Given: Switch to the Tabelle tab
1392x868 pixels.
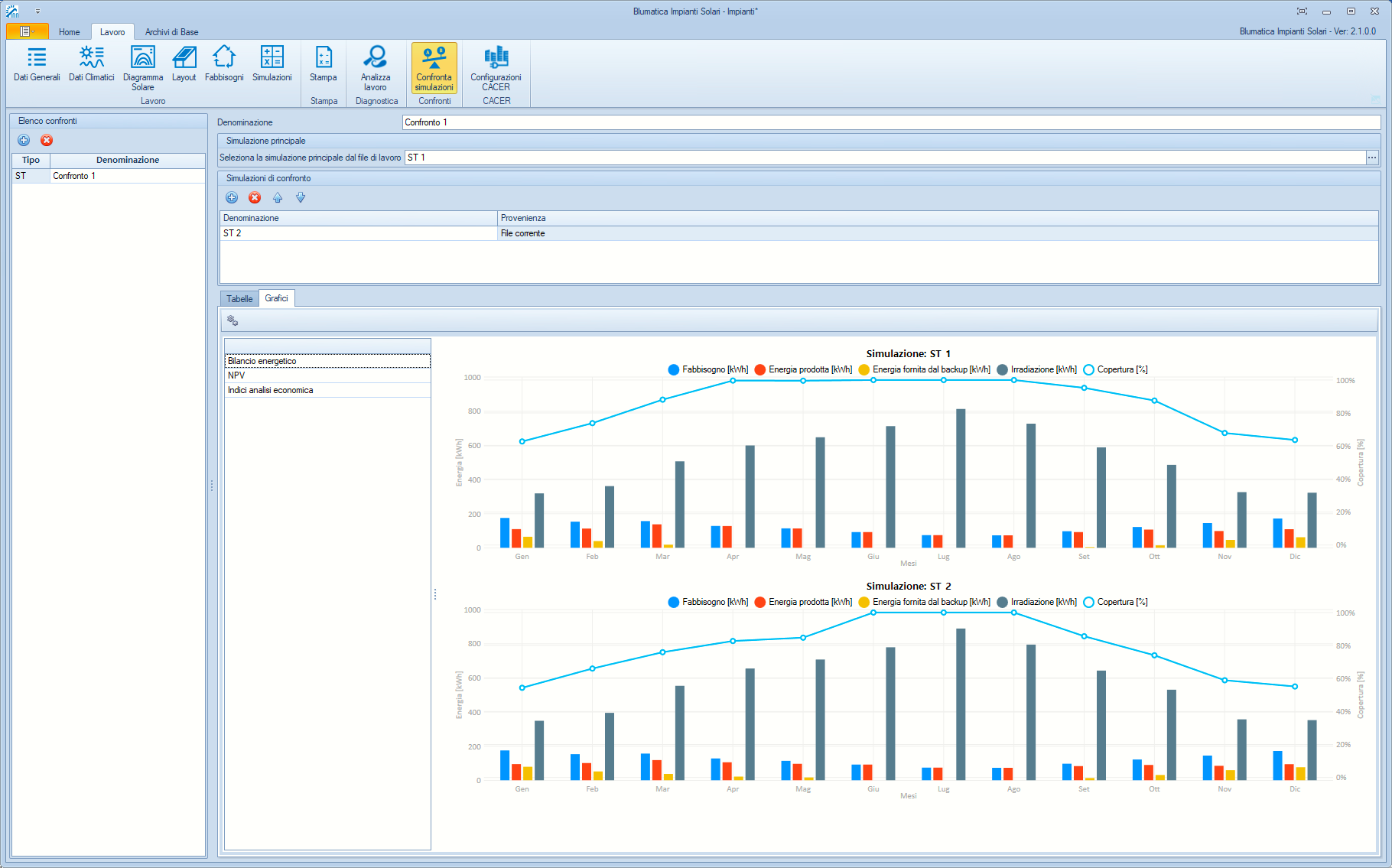Looking at the screenshot, I should pyautogui.click(x=239, y=299).
